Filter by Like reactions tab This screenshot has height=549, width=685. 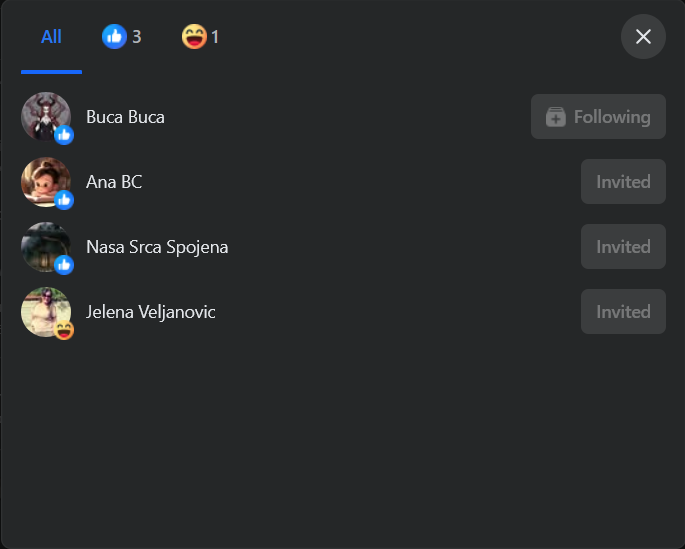(121, 37)
